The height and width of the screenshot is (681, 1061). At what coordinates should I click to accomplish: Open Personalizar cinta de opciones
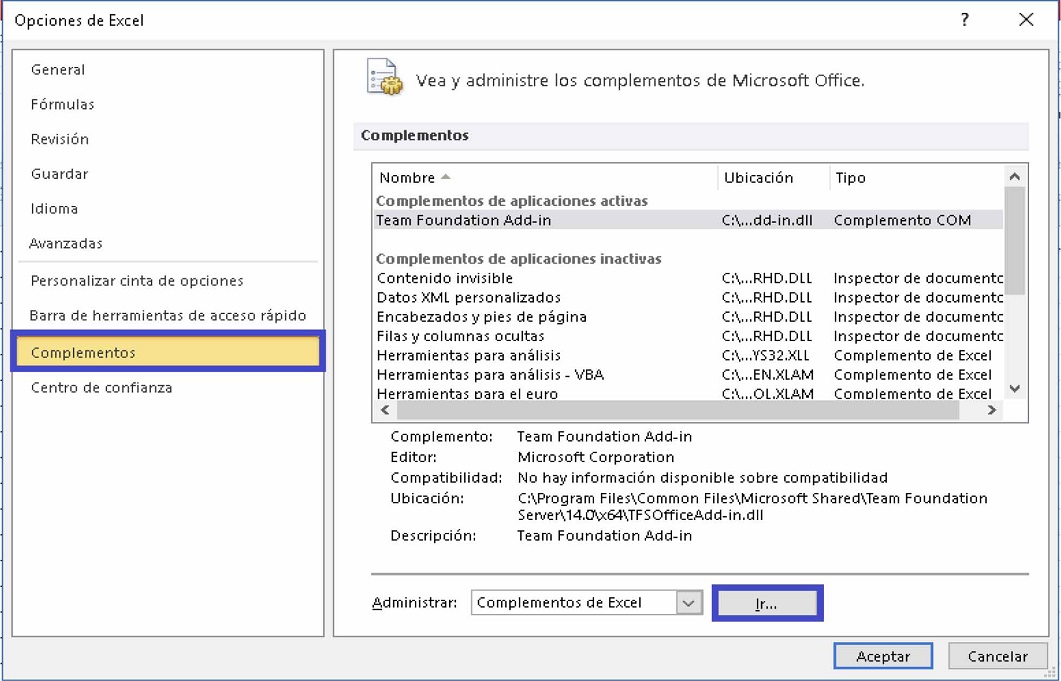pyautogui.click(x=137, y=281)
